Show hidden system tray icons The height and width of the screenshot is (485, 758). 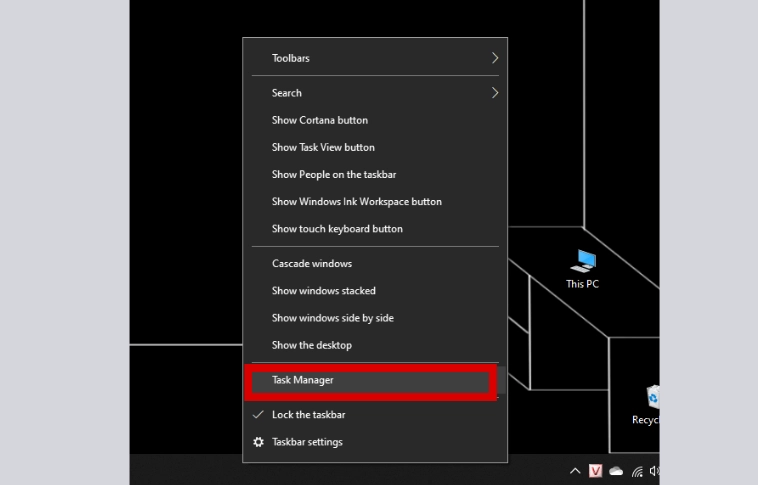click(575, 470)
